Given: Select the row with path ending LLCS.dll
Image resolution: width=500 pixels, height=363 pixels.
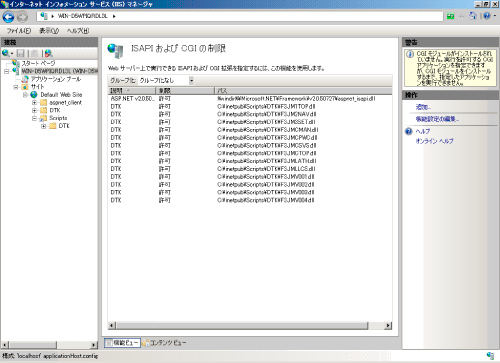Looking at the screenshot, I should click(250, 169).
